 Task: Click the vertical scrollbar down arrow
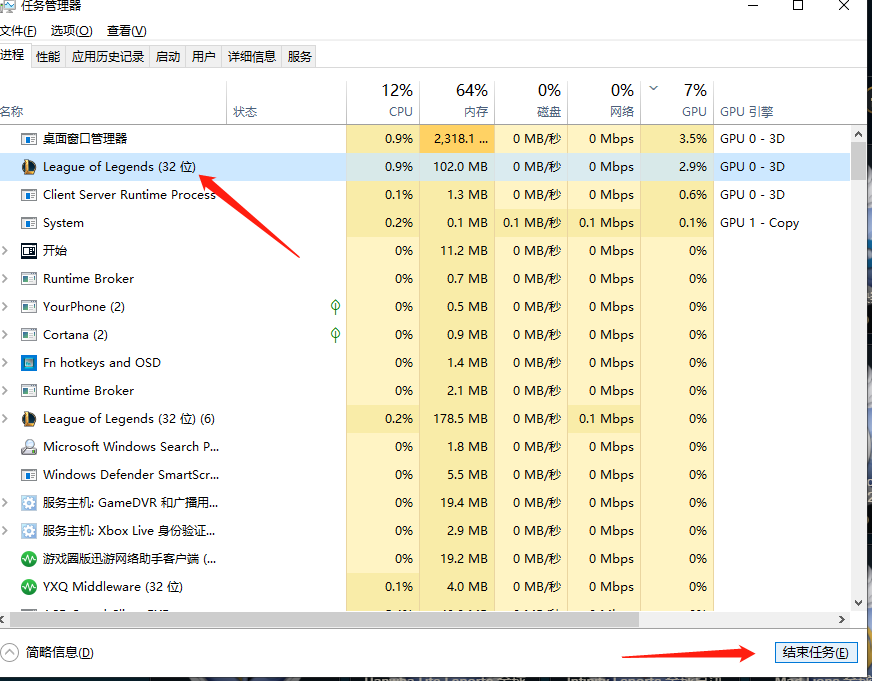(858, 603)
